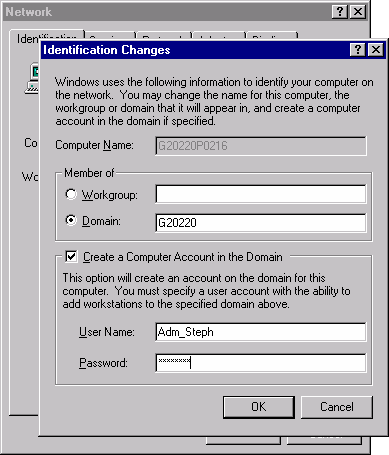Confirm changes with the OK button
Image resolution: width=389 pixels, height=455 pixels.
pos(259,407)
